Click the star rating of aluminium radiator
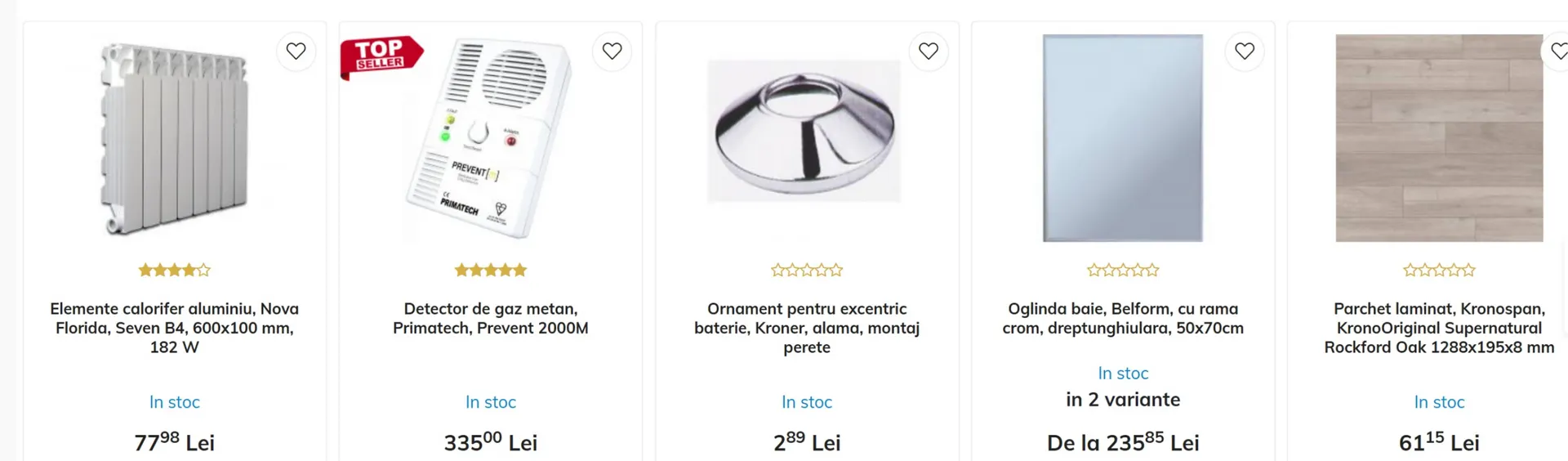Viewport: 1568px width, 461px height. pyautogui.click(x=175, y=270)
